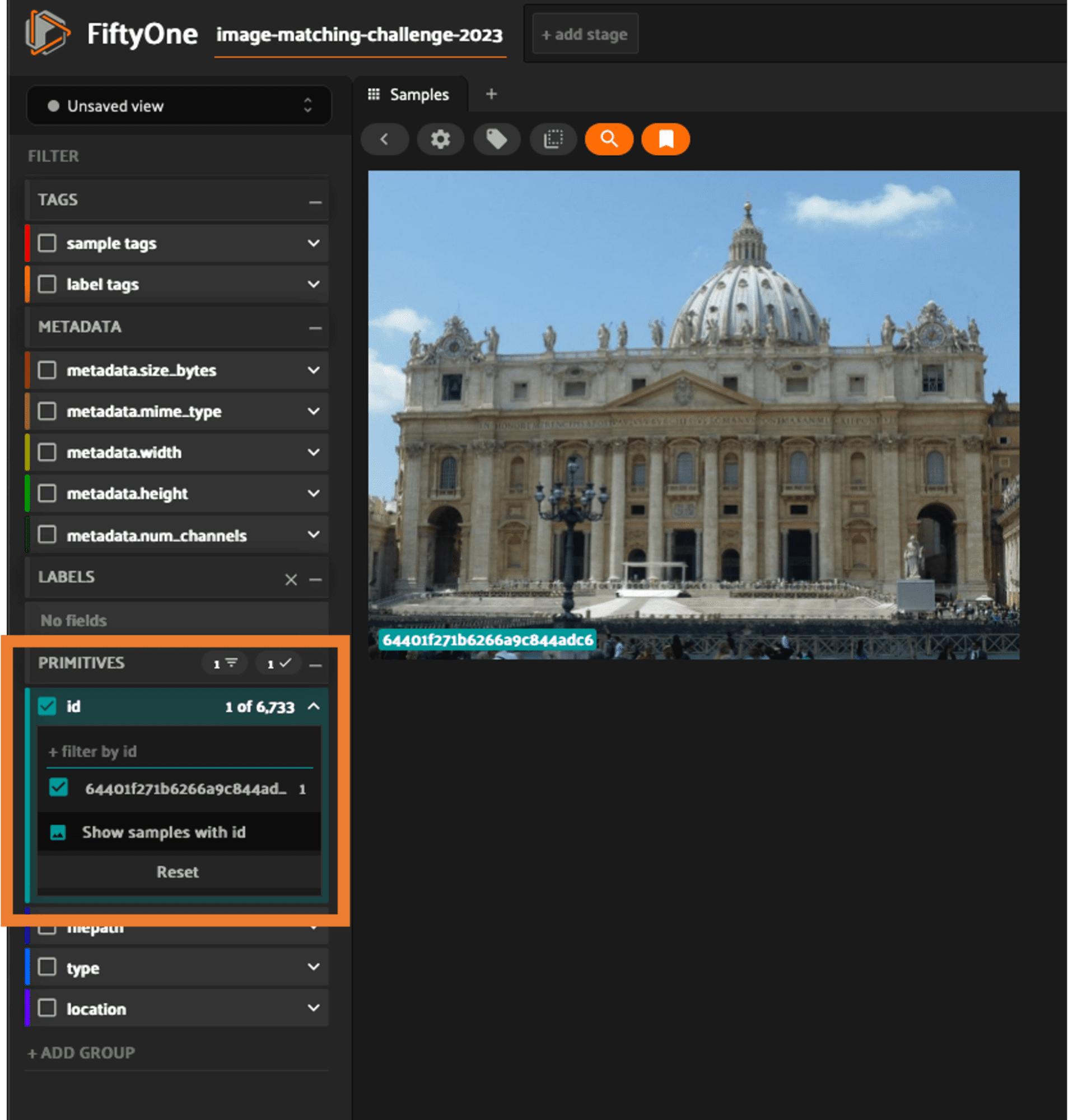Click the add stage button
The image size is (1068, 1120).
click(x=585, y=34)
